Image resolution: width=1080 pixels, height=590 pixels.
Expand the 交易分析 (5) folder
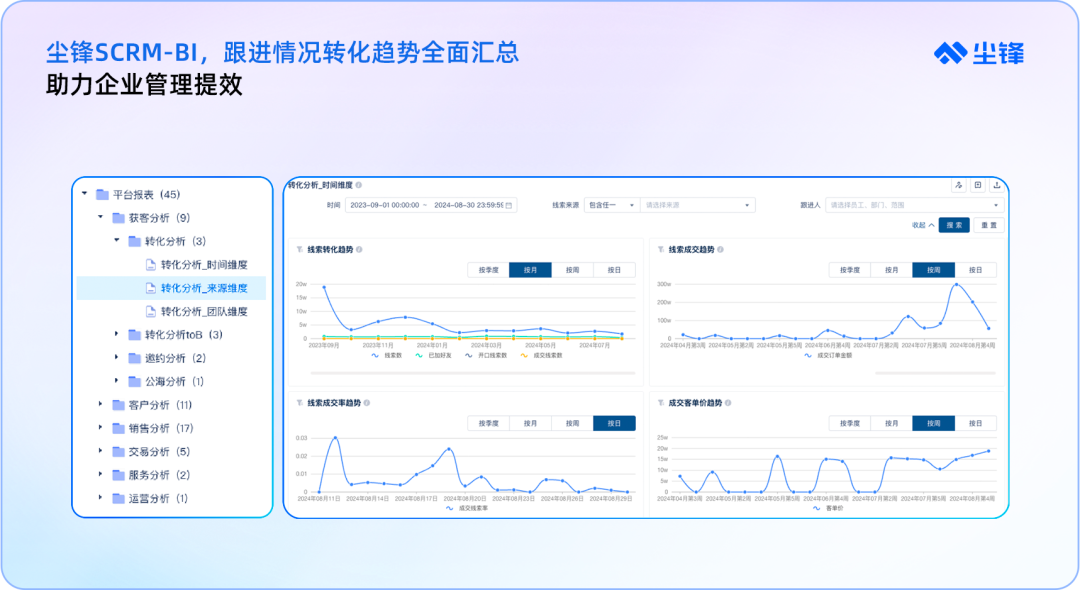tap(101, 452)
